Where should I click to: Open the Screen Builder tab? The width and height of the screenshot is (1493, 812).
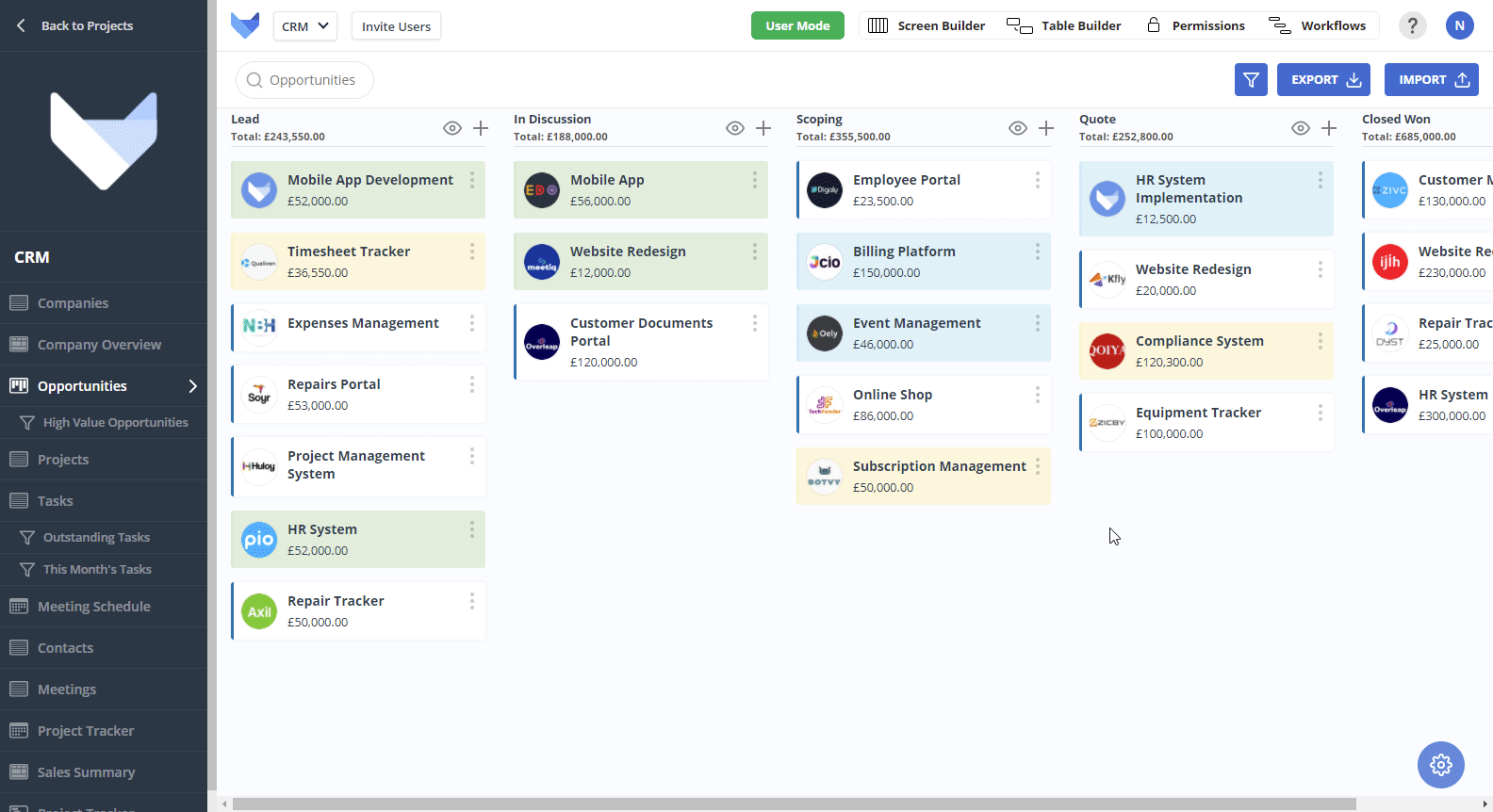coord(927,25)
